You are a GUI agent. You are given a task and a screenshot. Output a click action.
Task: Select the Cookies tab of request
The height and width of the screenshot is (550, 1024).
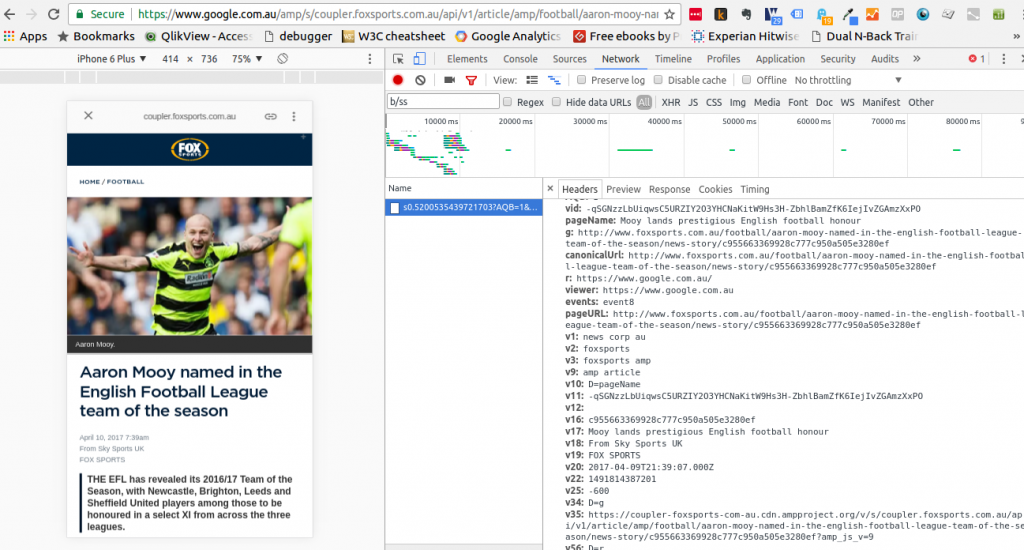click(715, 189)
